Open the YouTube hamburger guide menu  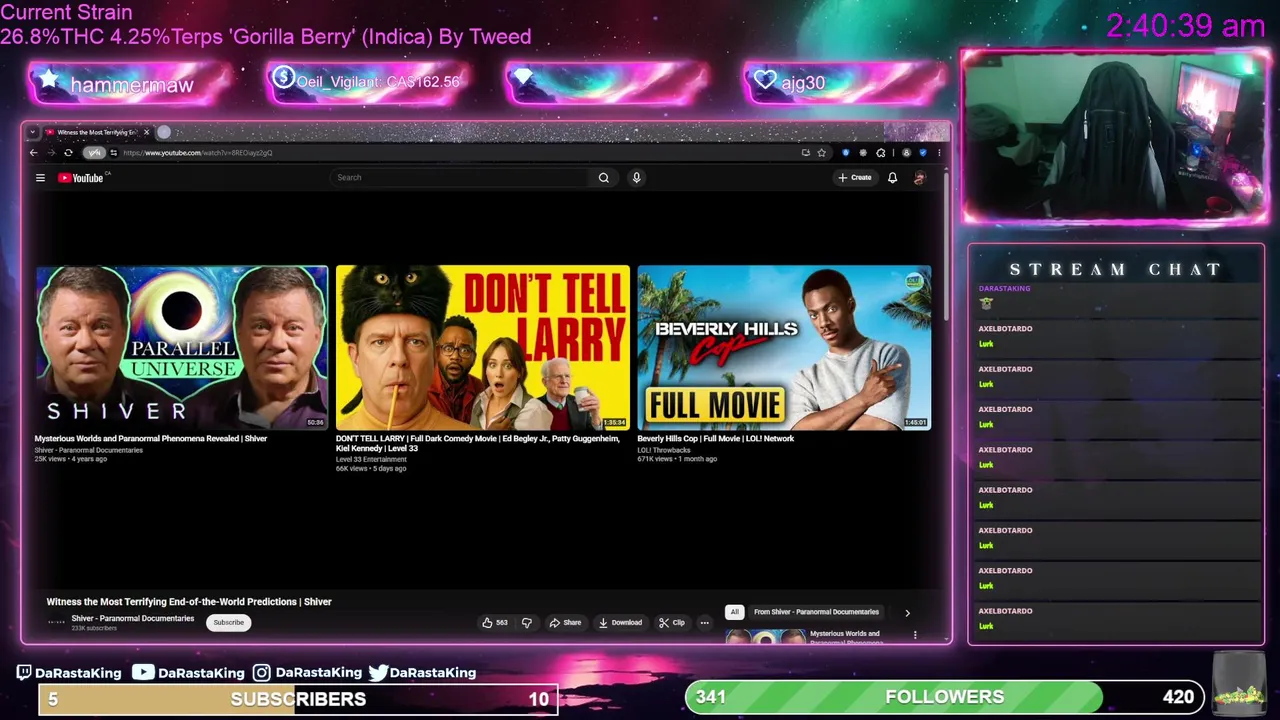(x=40, y=178)
